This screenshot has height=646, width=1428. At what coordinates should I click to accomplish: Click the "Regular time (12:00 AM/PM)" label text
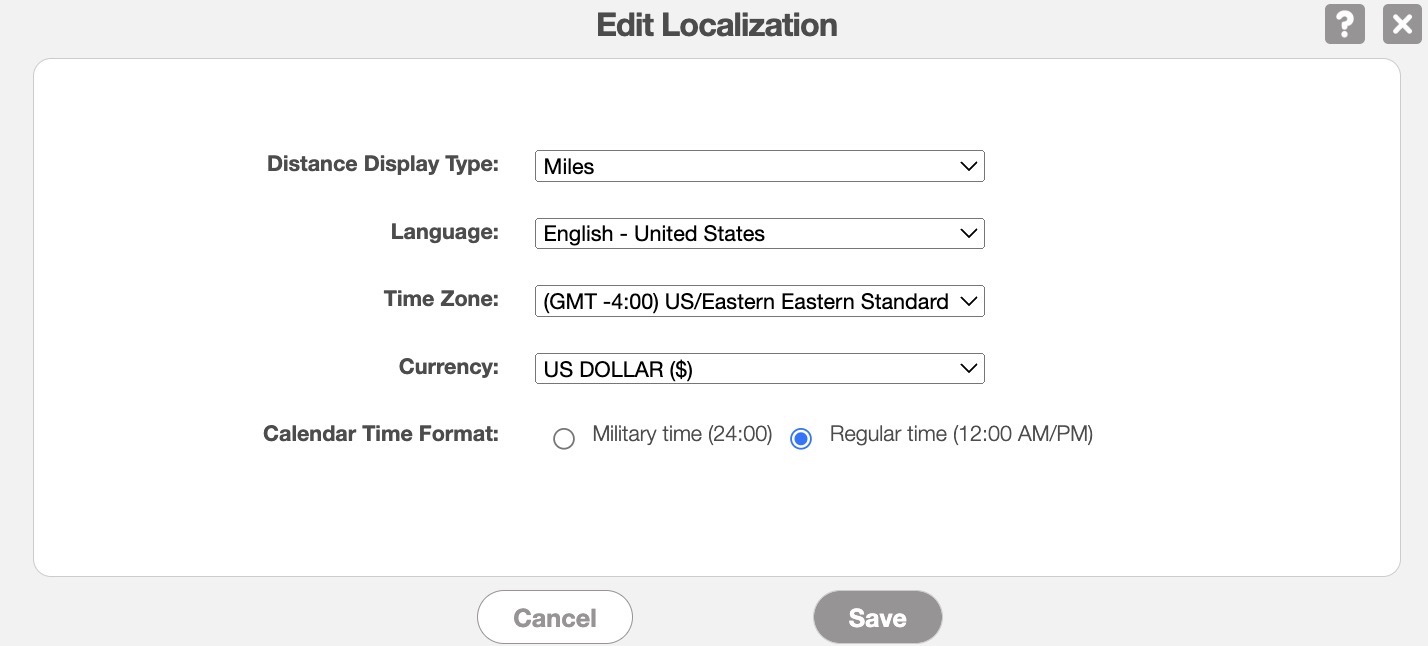coord(961,434)
